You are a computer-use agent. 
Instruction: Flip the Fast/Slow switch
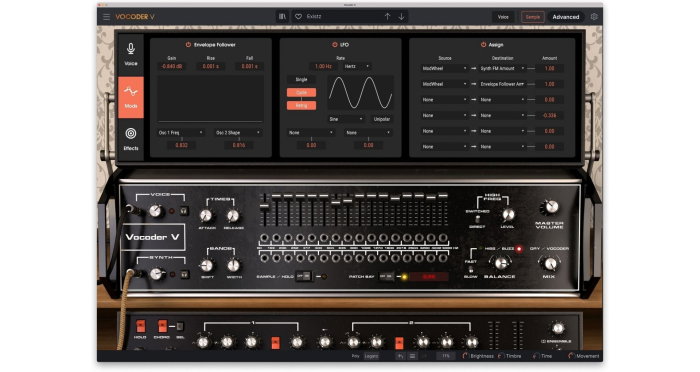pyautogui.click(x=471, y=269)
